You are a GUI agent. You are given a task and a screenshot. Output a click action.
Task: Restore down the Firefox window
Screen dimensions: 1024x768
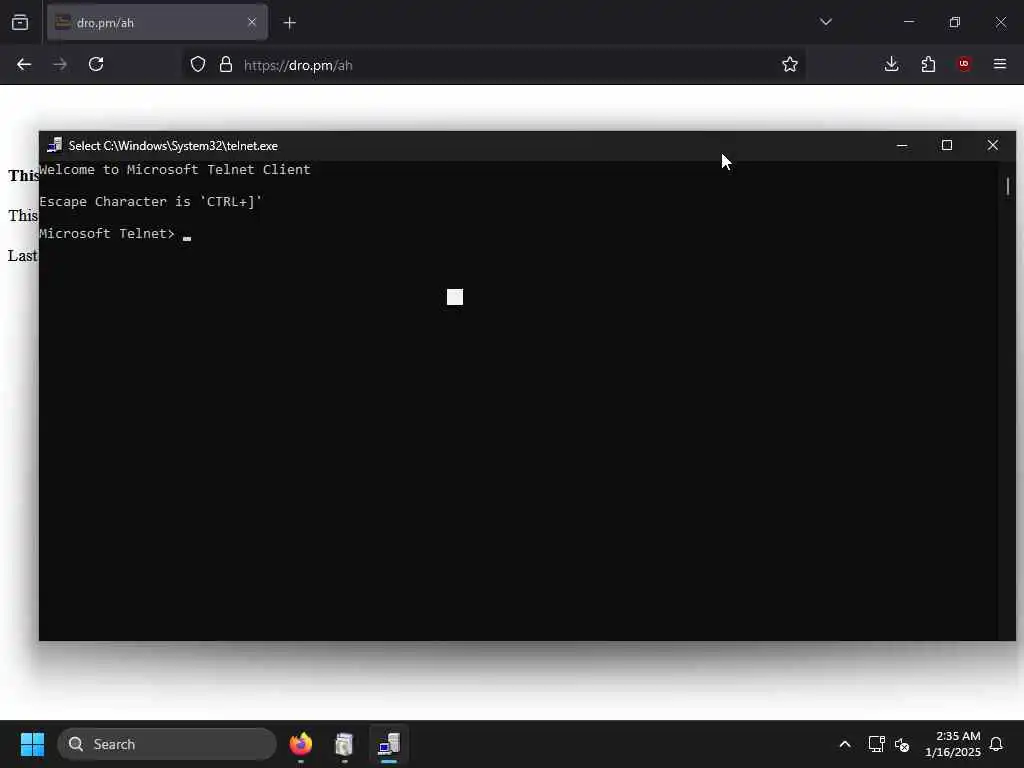(x=955, y=22)
